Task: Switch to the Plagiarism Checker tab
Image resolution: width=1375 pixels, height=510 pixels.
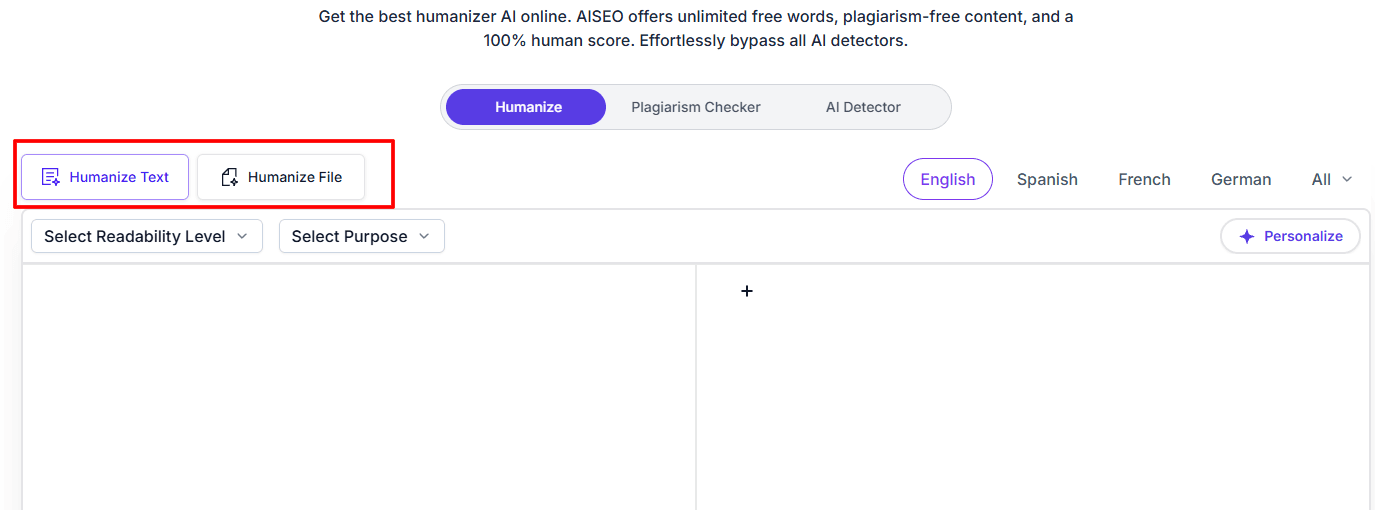Action: (696, 107)
